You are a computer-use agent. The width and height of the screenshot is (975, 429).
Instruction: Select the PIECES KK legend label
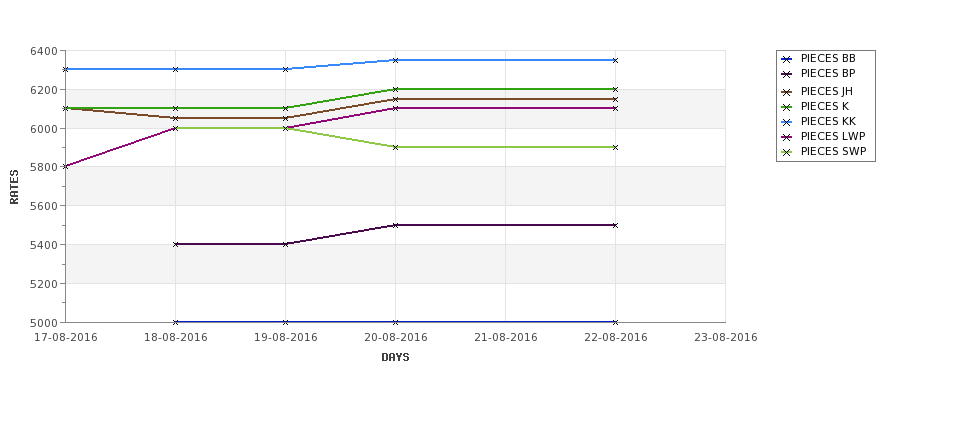828,122
